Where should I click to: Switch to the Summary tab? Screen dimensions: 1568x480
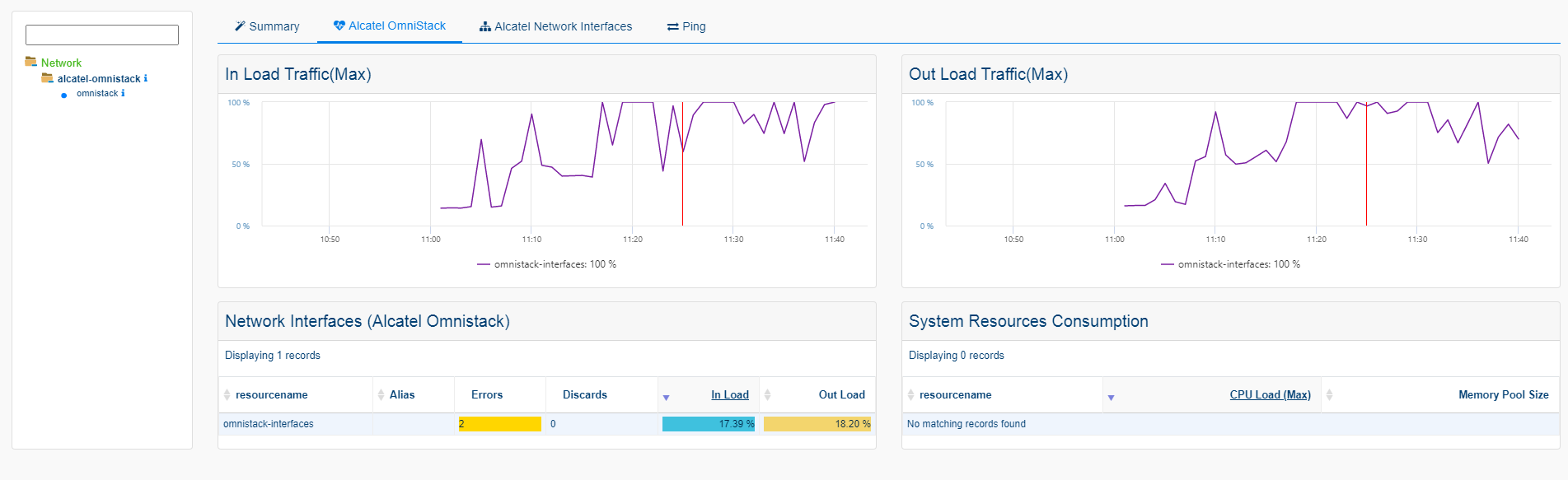[267, 26]
